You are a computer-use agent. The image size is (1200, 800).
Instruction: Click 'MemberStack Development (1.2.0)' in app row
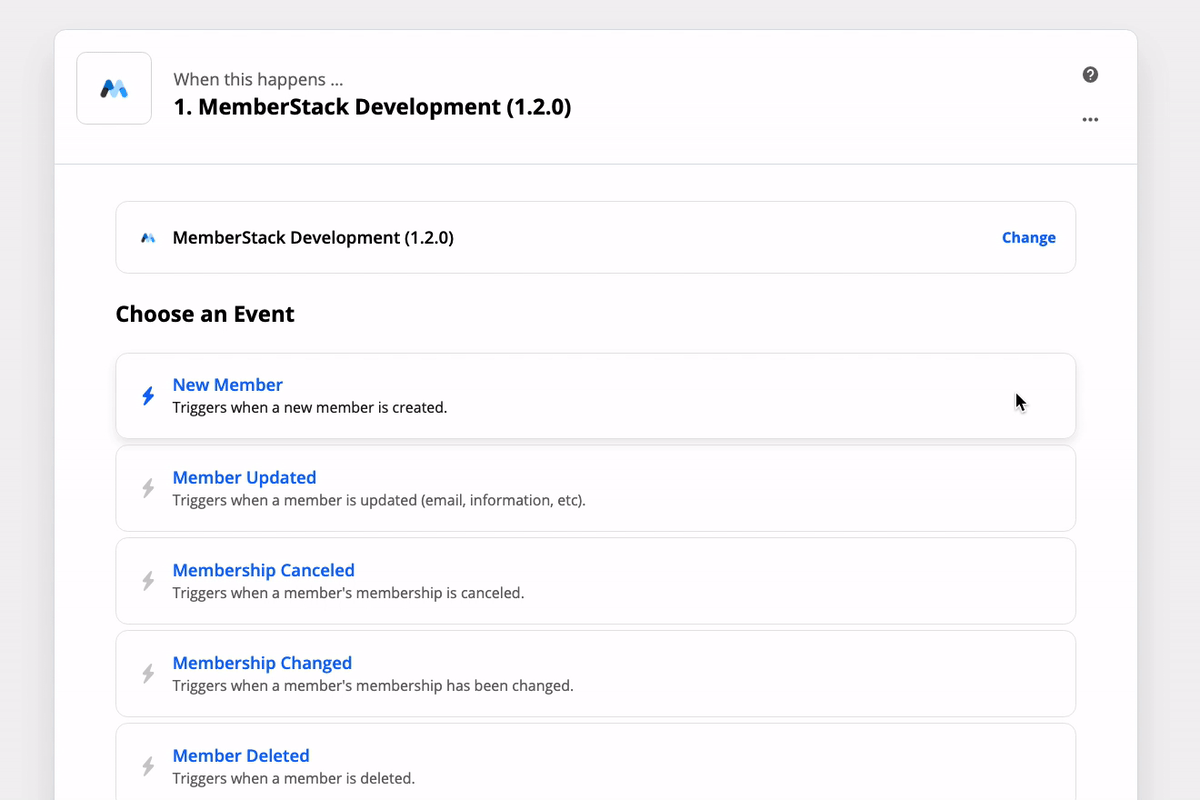(x=313, y=238)
